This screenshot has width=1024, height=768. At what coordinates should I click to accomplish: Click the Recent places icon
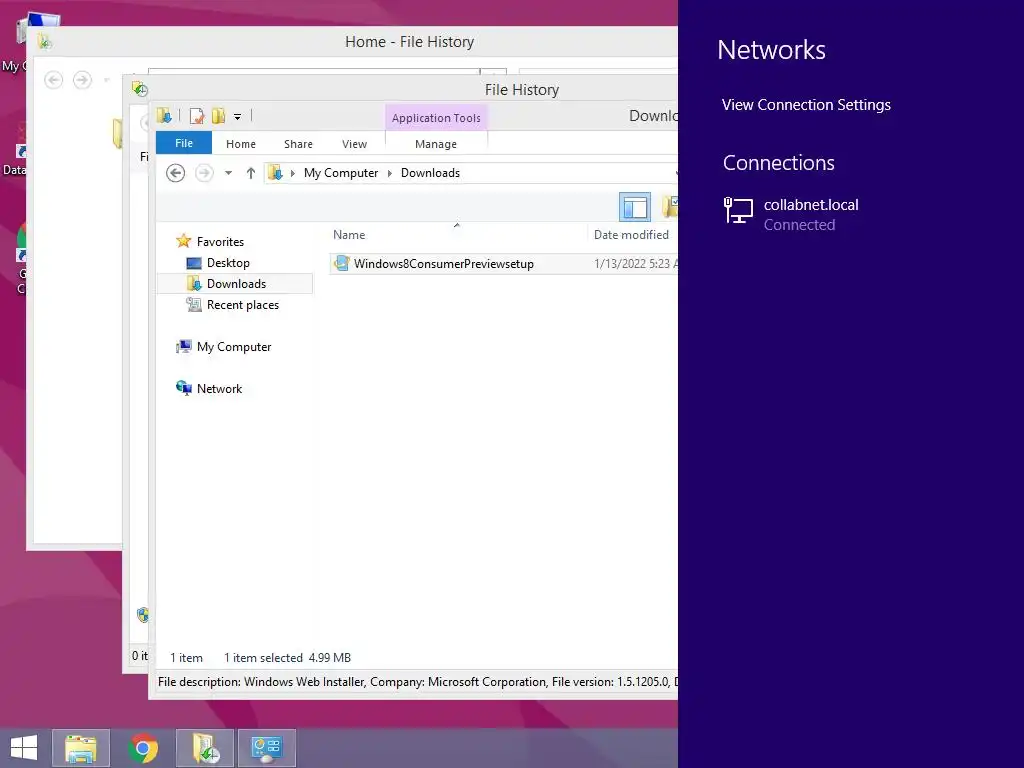pyautogui.click(x=194, y=304)
